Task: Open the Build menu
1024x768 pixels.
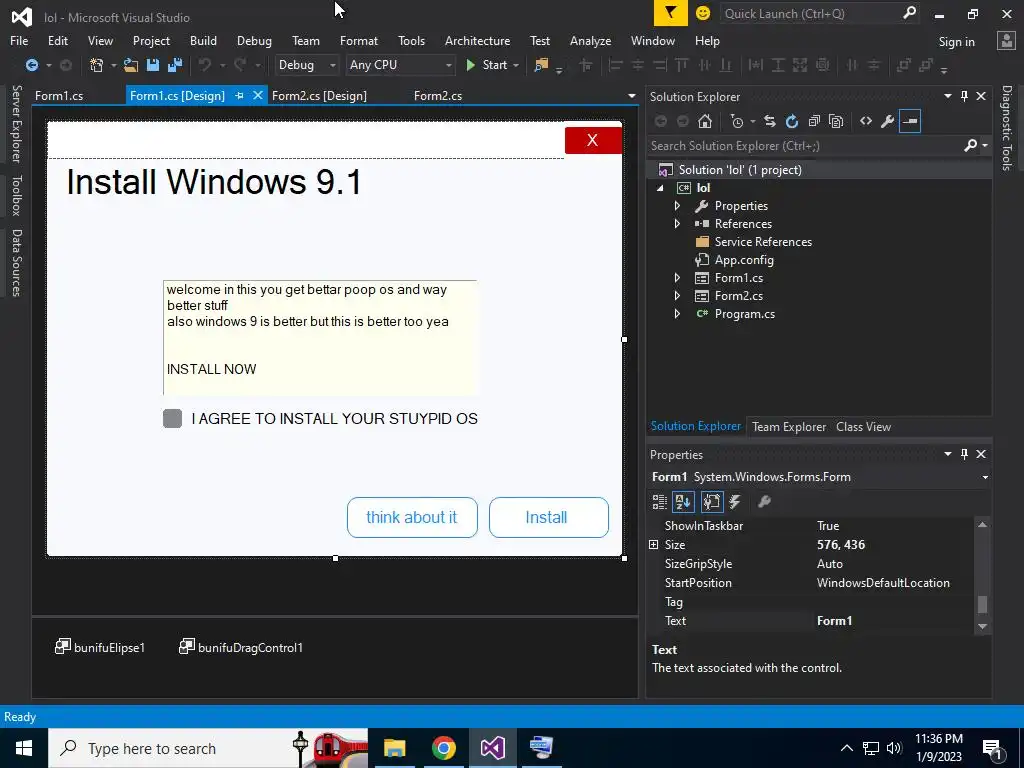Action: tap(203, 40)
